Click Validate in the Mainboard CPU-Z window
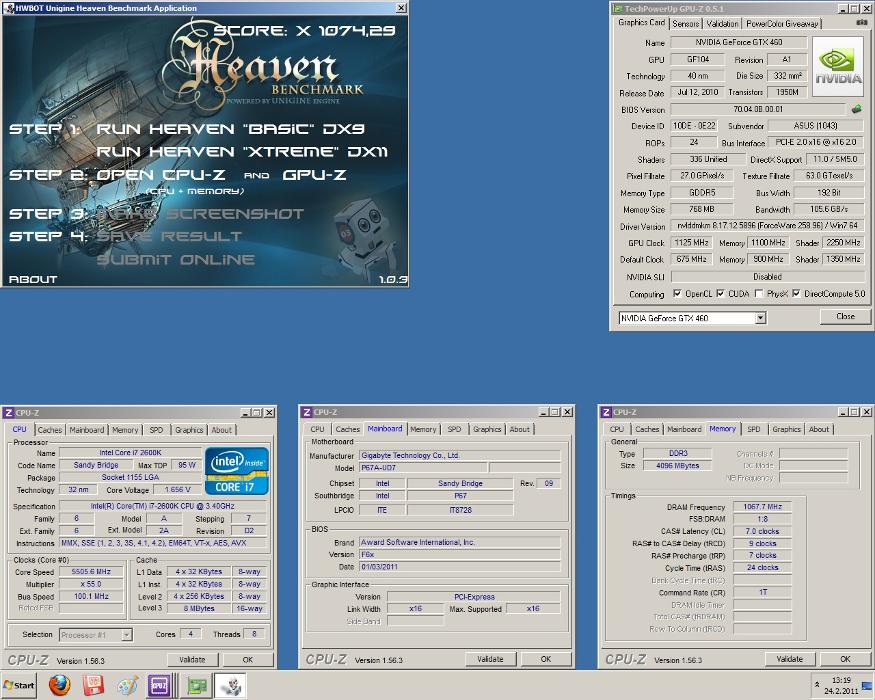Viewport: 875px width, 700px height. click(x=491, y=659)
